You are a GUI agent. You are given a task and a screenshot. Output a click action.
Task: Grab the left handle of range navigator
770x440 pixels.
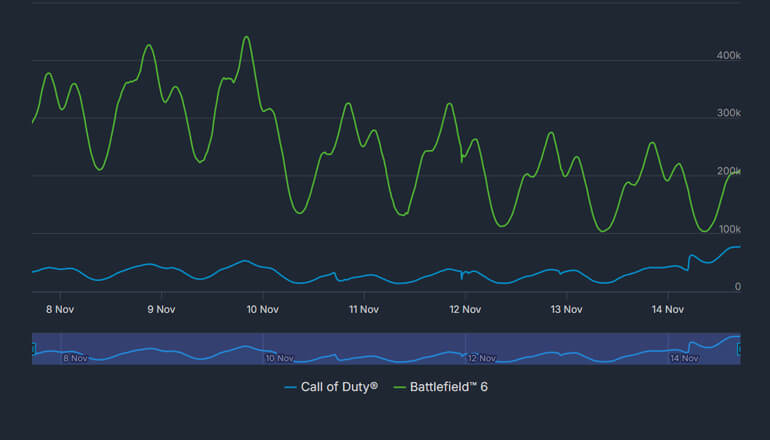33,349
